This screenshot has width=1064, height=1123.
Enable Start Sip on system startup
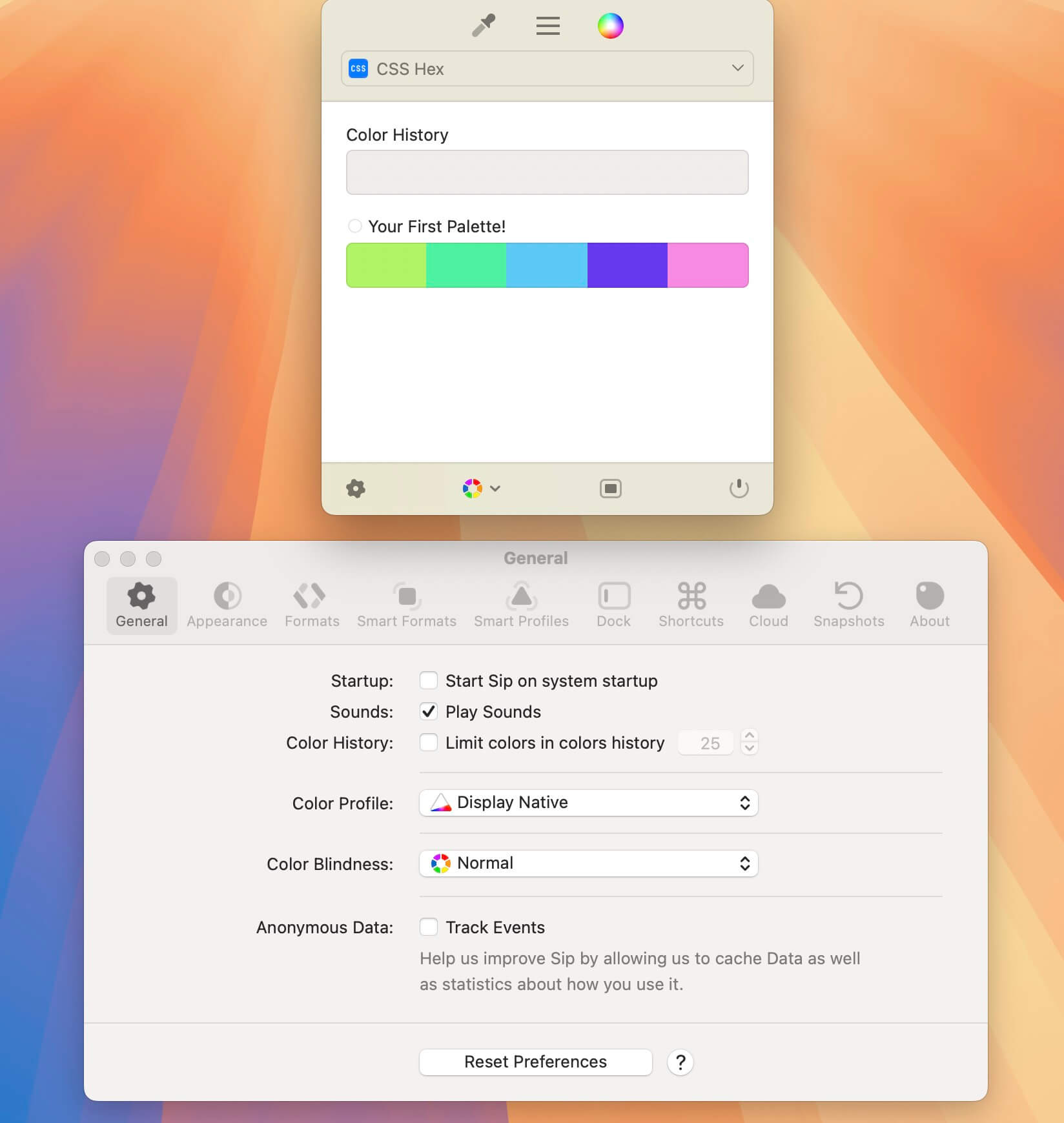pyautogui.click(x=429, y=680)
